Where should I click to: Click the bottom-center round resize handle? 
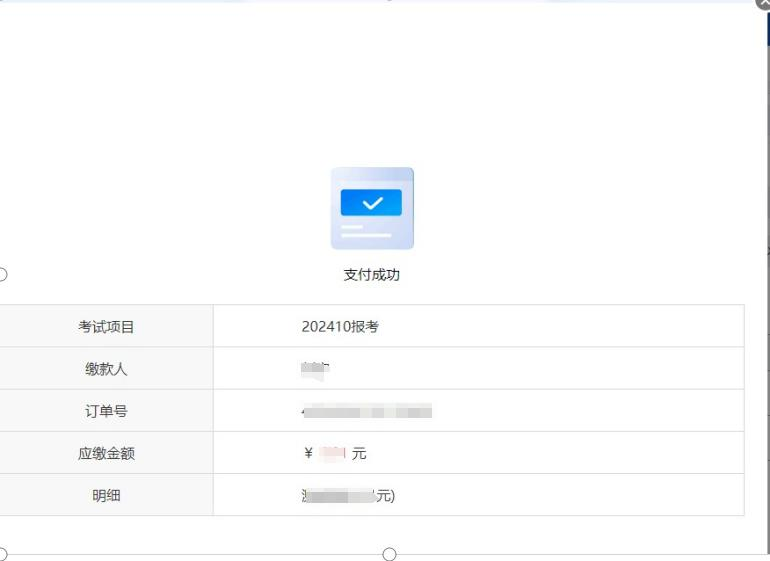coord(389,554)
